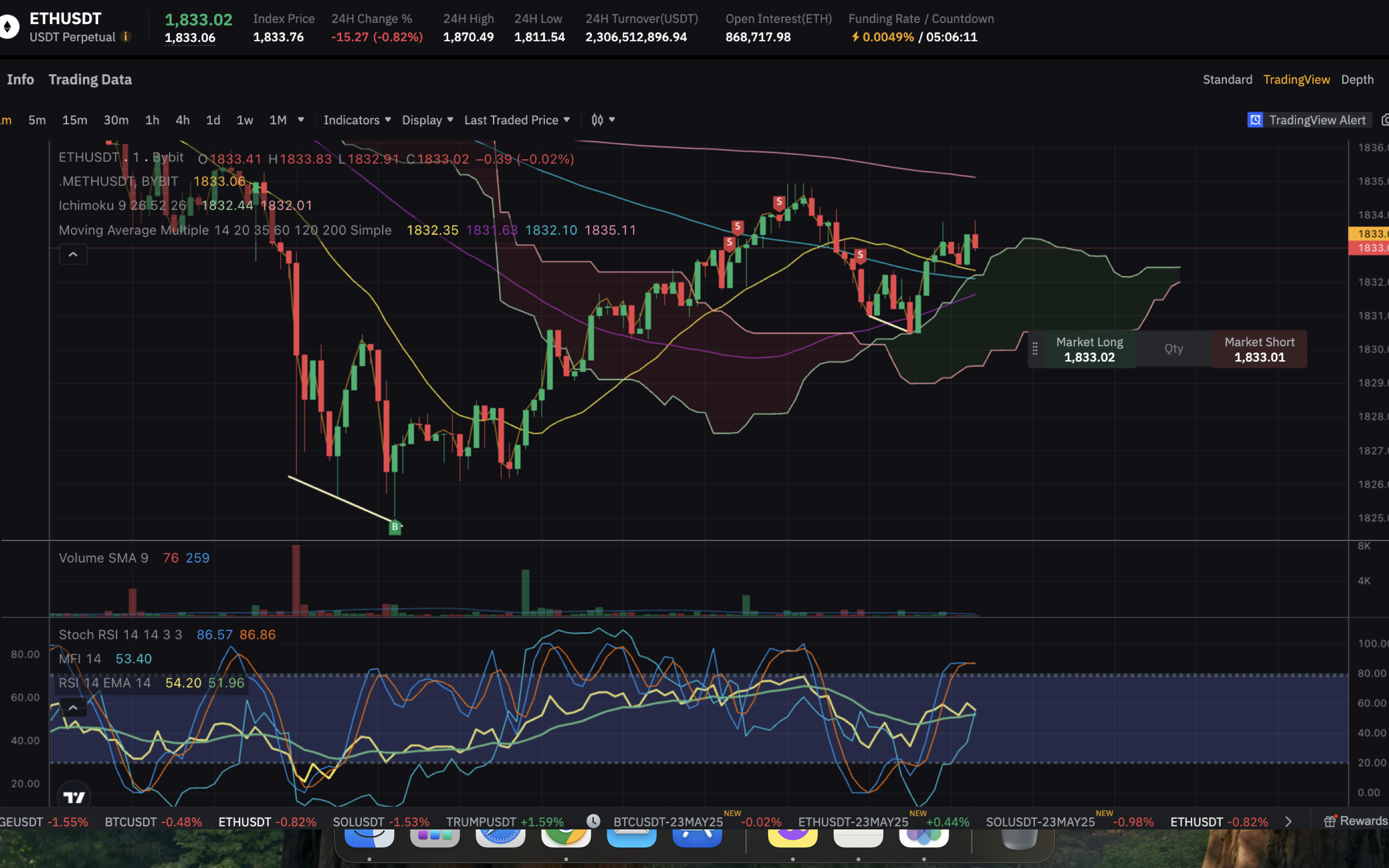The width and height of the screenshot is (1389, 868).
Task: Open the App Store from the dock
Action: [x=697, y=838]
